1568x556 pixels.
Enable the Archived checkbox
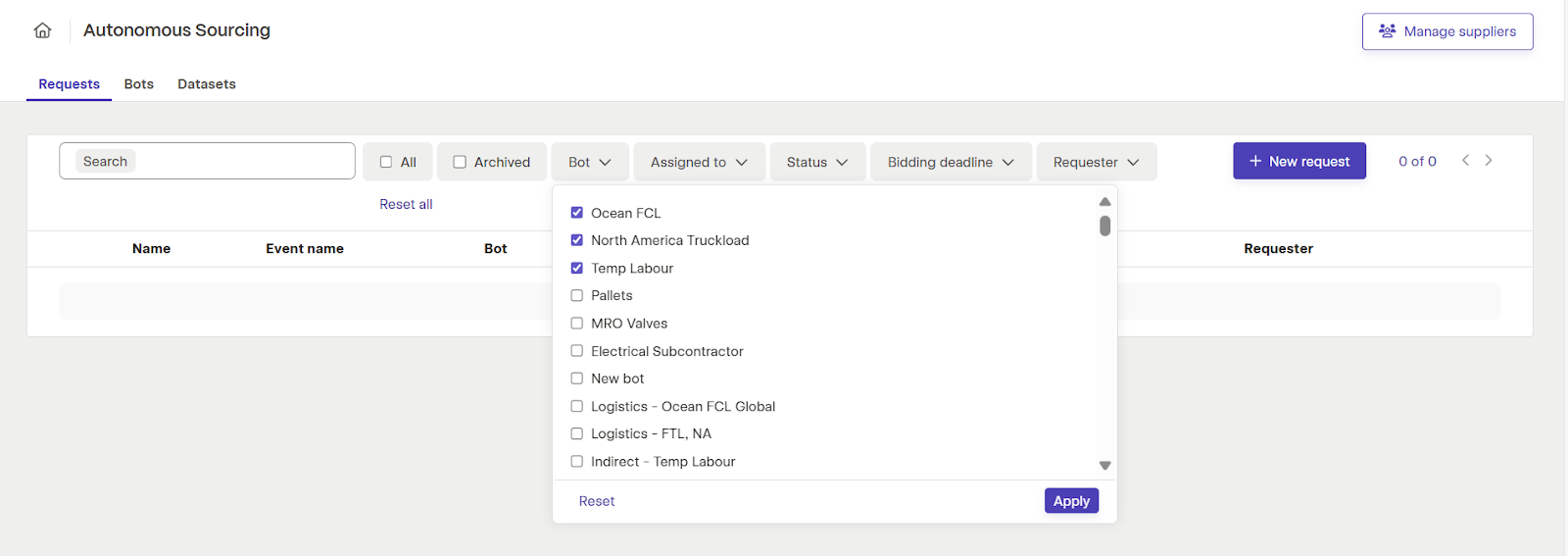460,162
